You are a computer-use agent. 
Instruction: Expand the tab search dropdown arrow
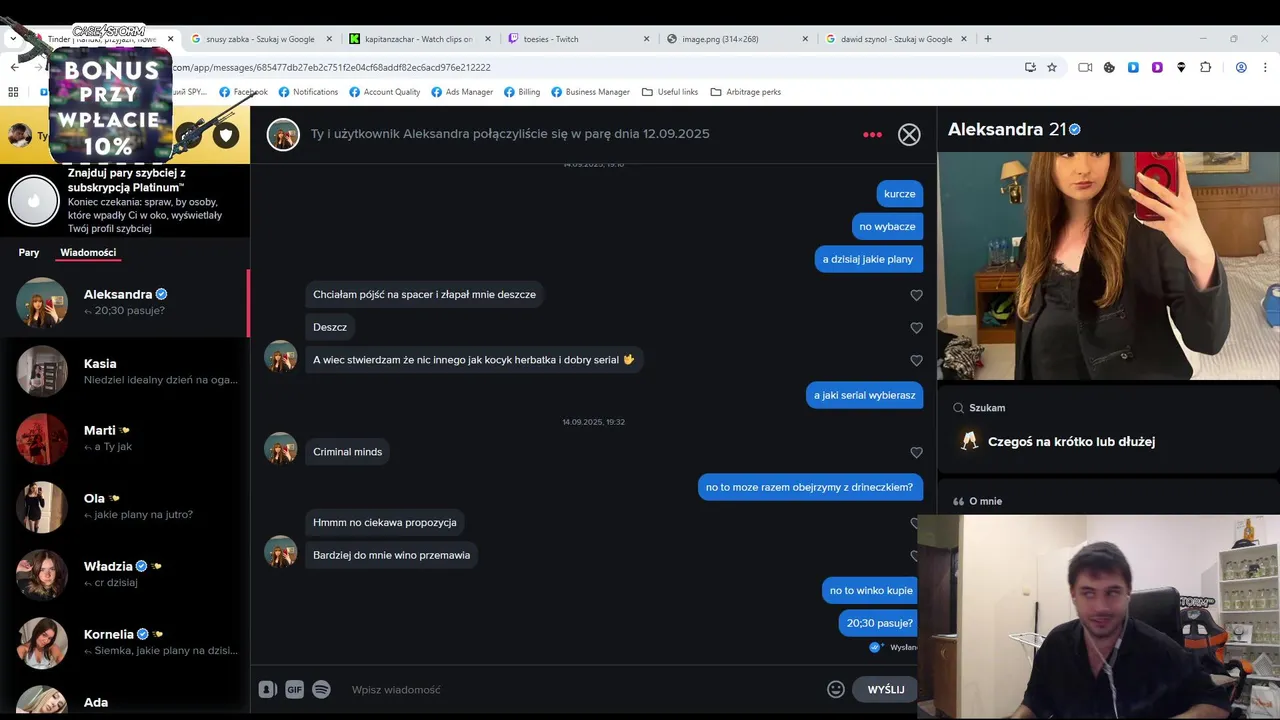[13, 38]
